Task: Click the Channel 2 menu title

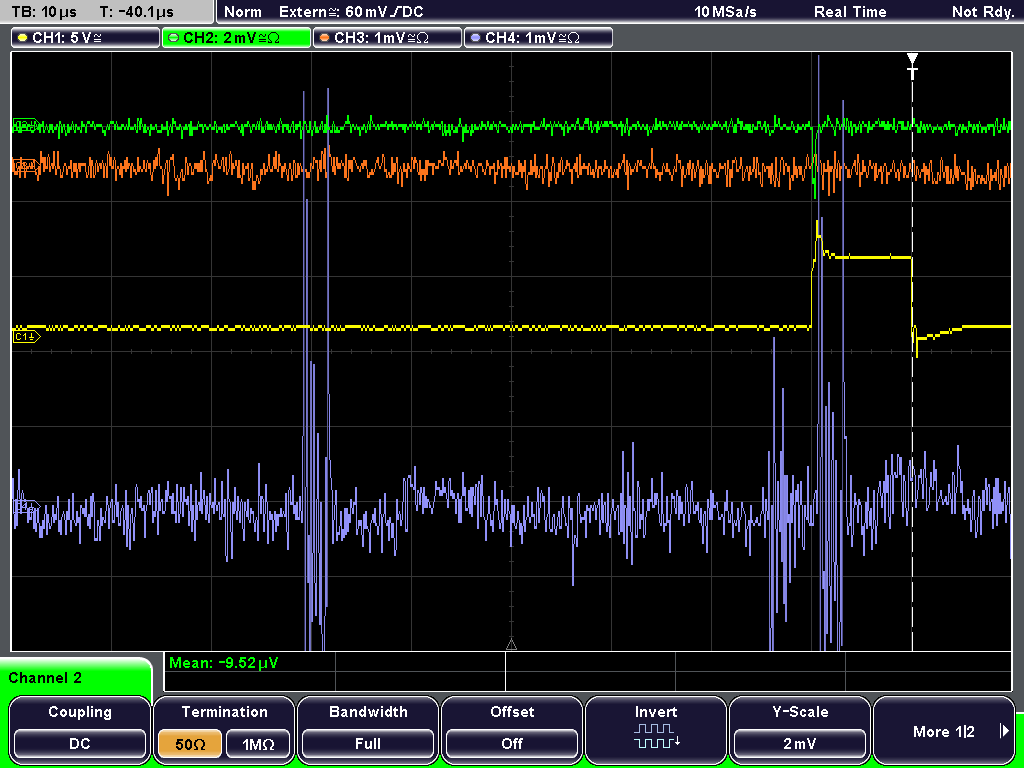Action: coord(45,678)
